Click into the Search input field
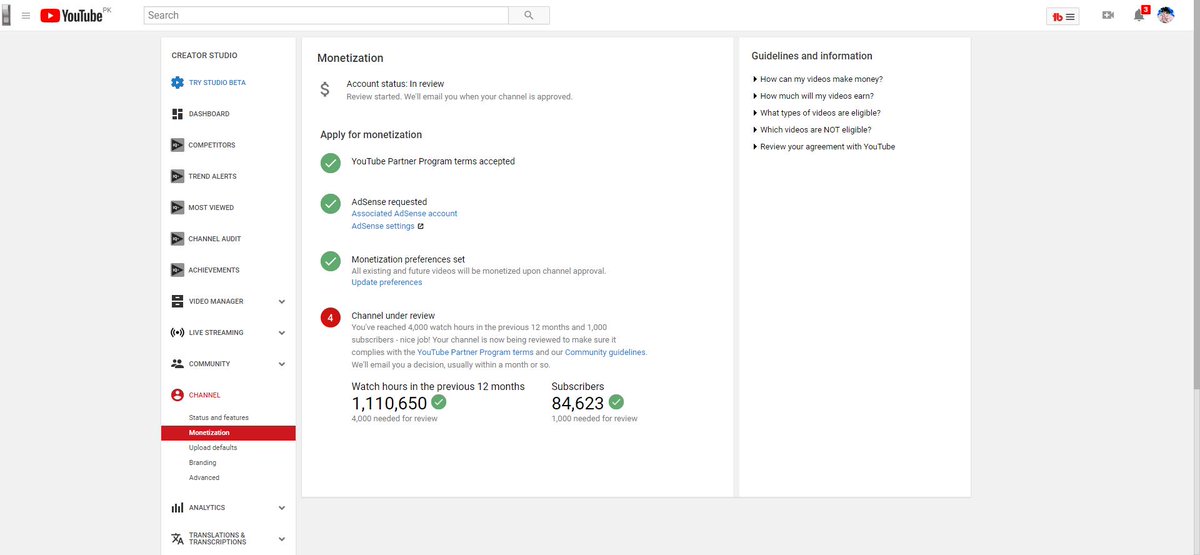The height and width of the screenshot is (555, 1200). 326,16
